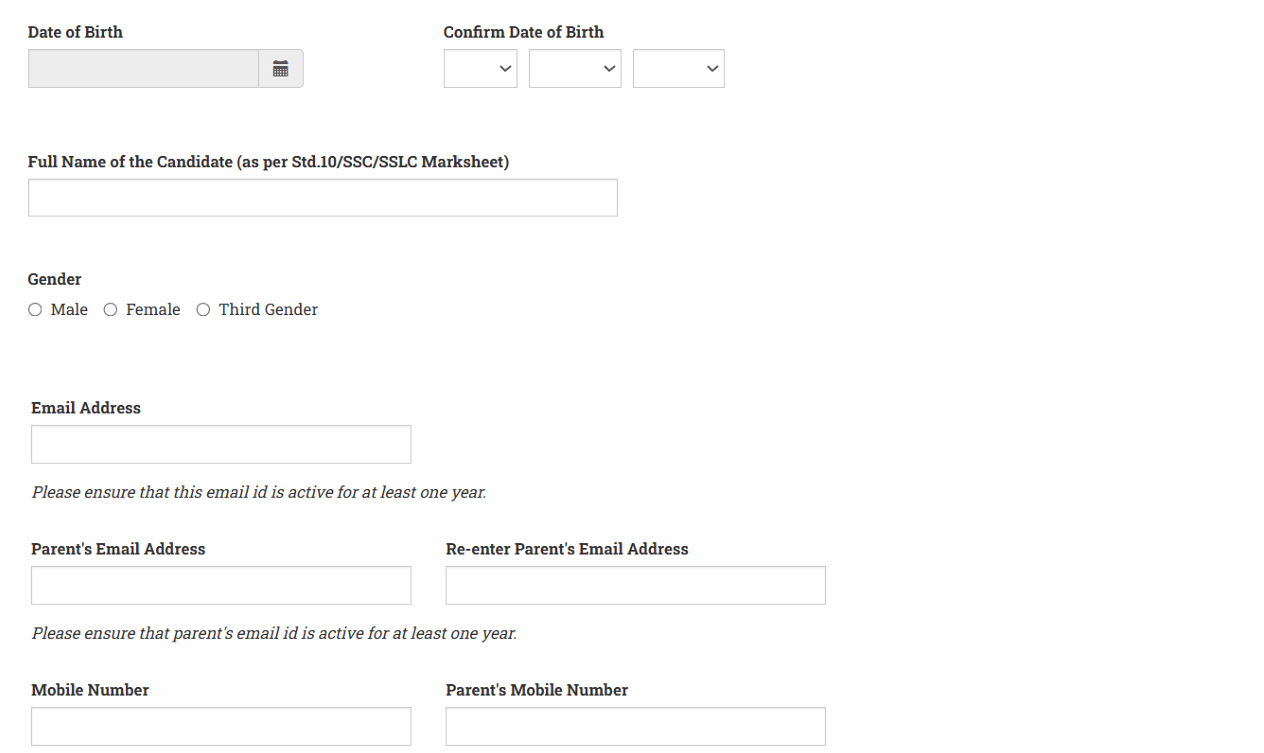Focus the Parent's Email Address field
The height and width of the screenshot is (753, 1264).
221,586
